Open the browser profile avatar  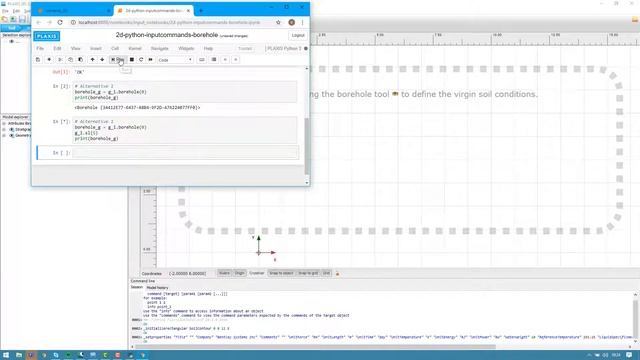coord(291,22)
